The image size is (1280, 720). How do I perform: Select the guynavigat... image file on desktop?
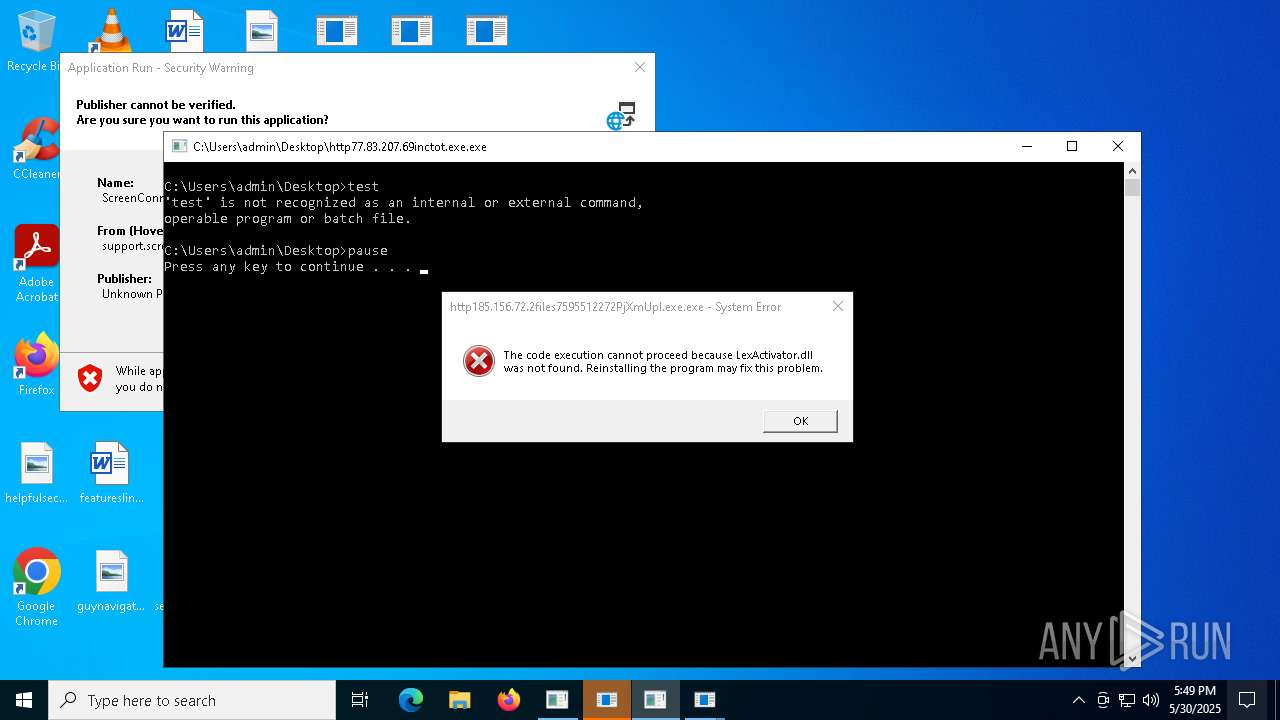click(111, 581)
